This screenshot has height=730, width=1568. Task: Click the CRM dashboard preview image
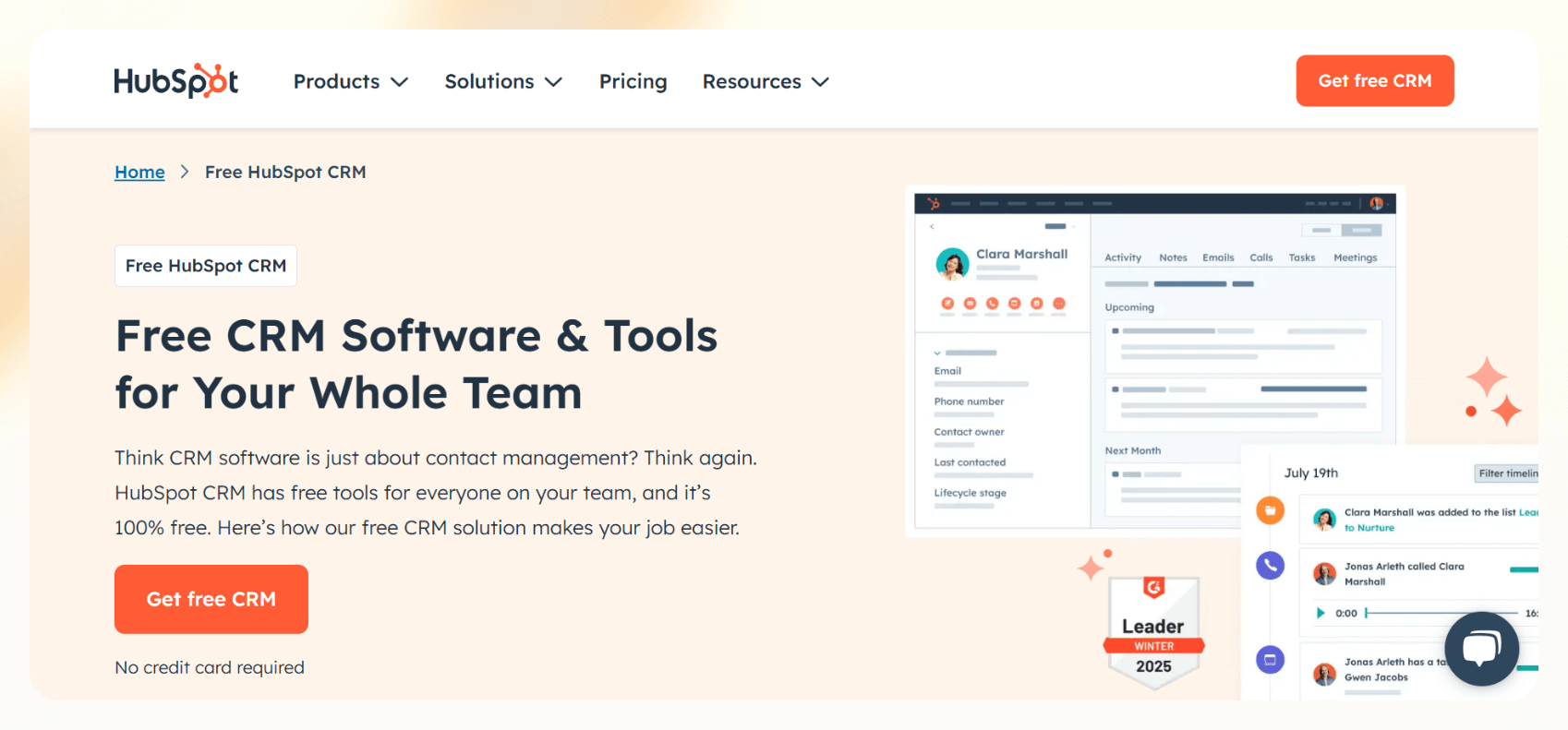pos(1154,361)
